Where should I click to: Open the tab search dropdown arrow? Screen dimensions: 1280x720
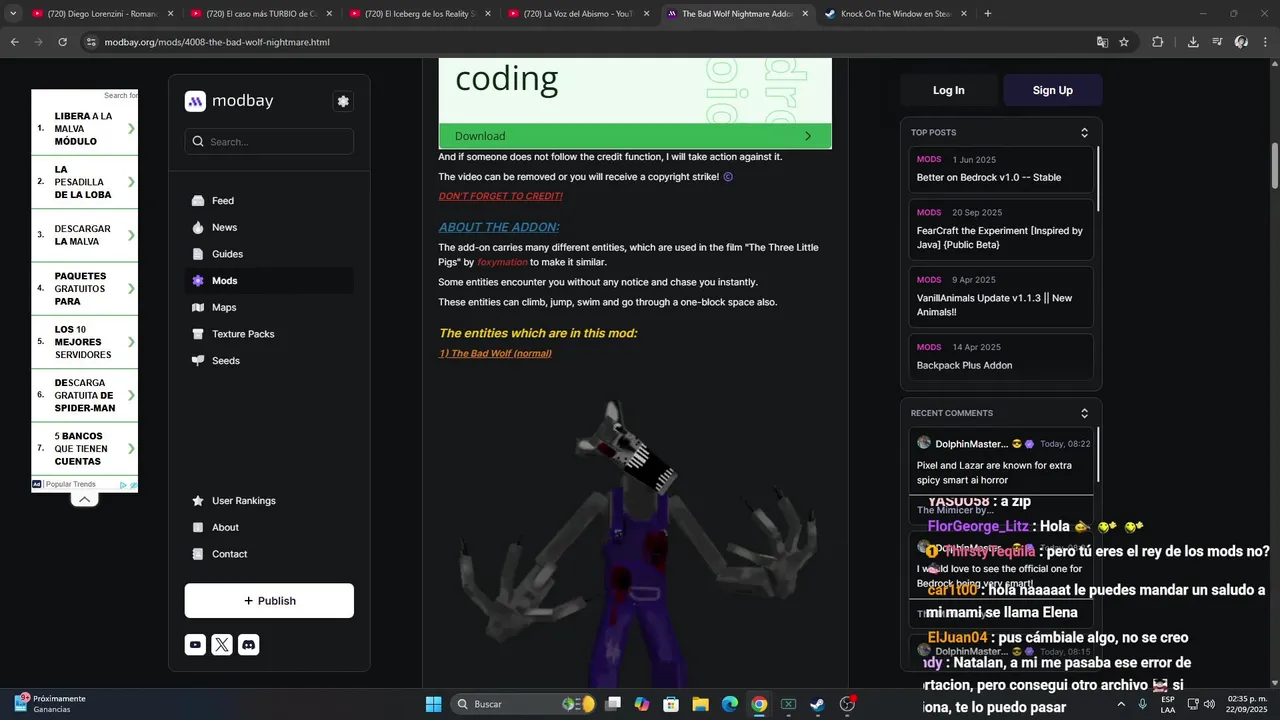coord(12,14)
